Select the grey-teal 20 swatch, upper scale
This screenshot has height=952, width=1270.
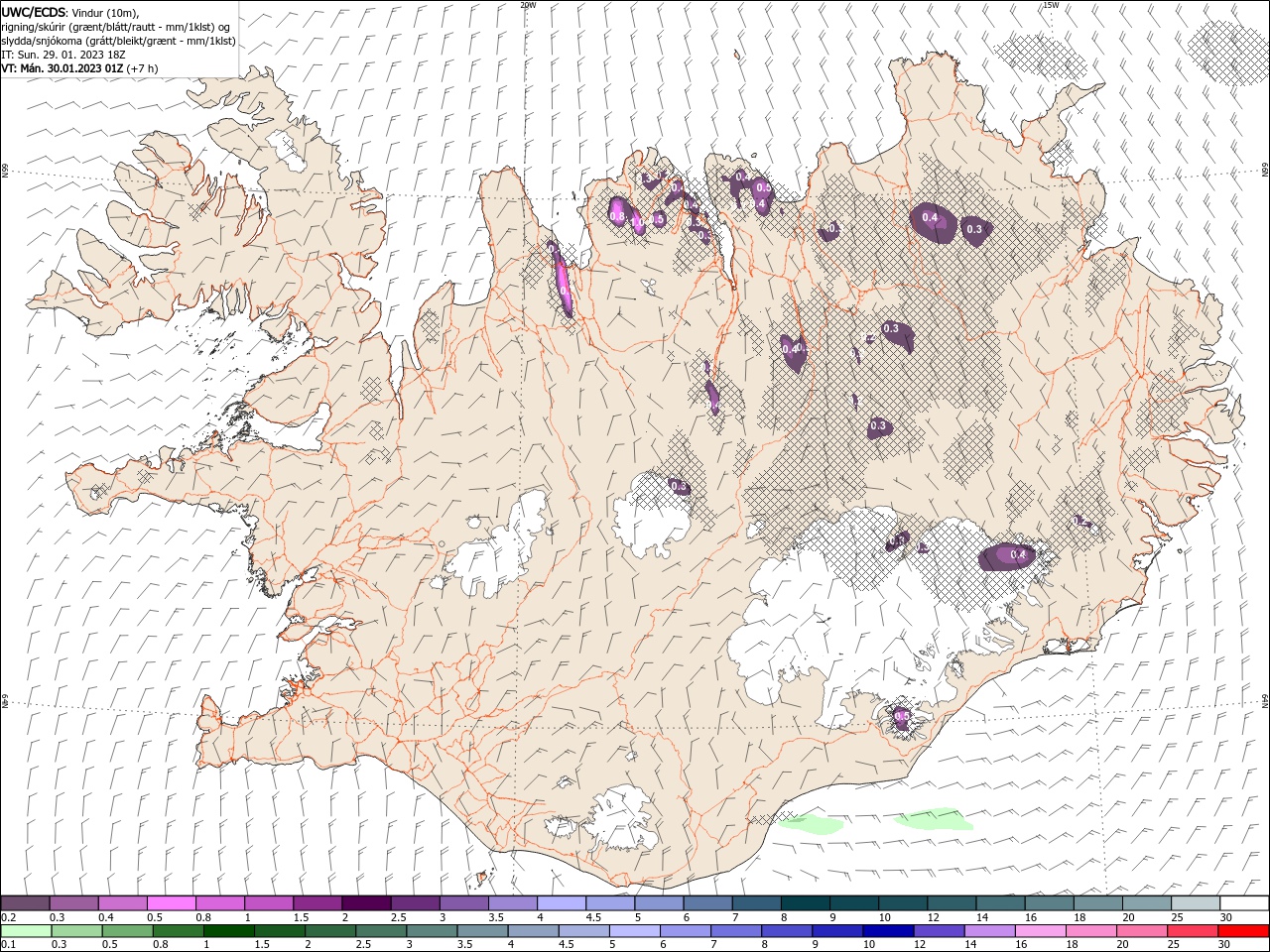[1147, 902]
